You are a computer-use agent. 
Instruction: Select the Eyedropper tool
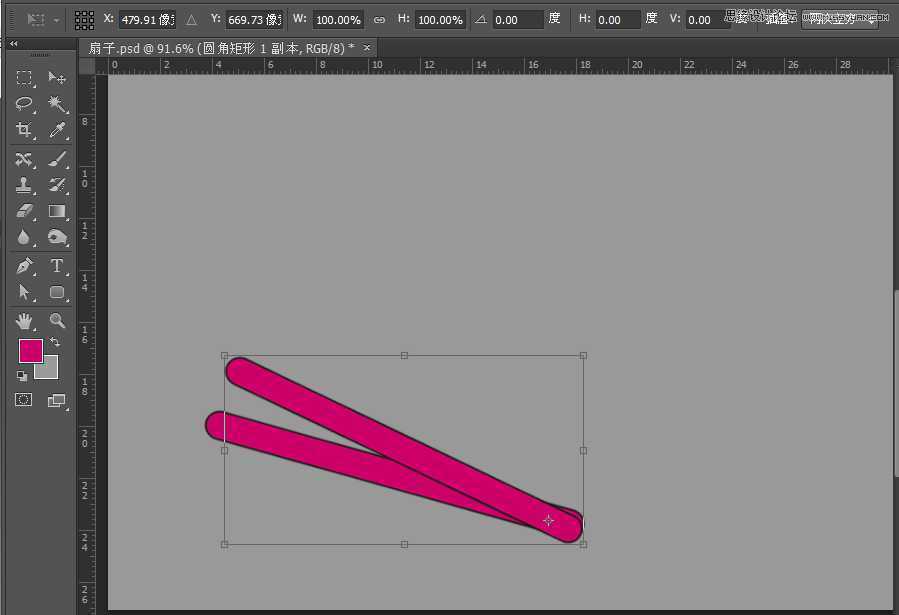click(57, 130)
